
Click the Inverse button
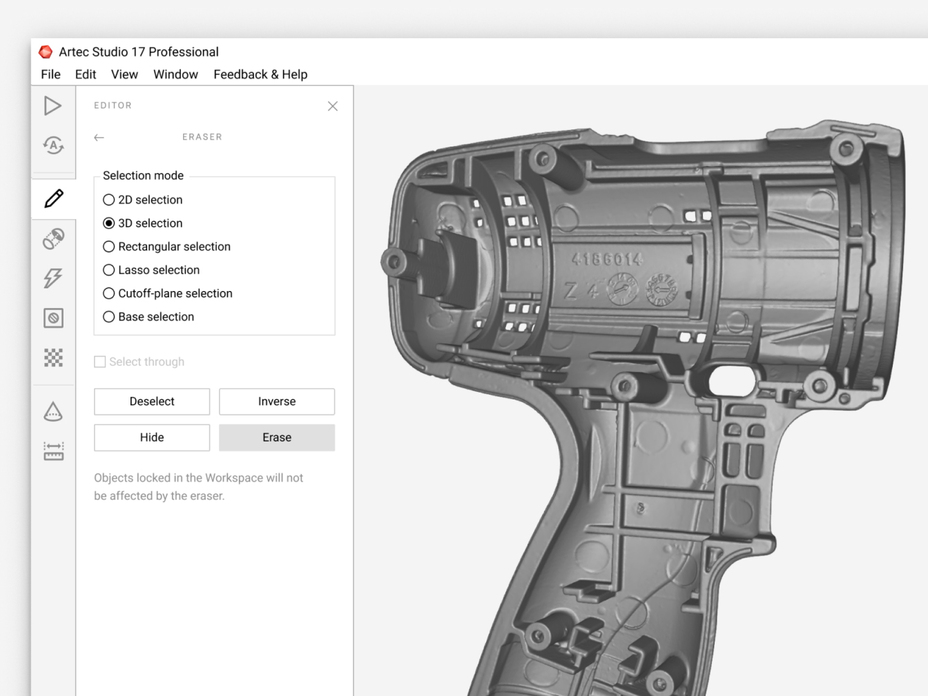[276, 401]
